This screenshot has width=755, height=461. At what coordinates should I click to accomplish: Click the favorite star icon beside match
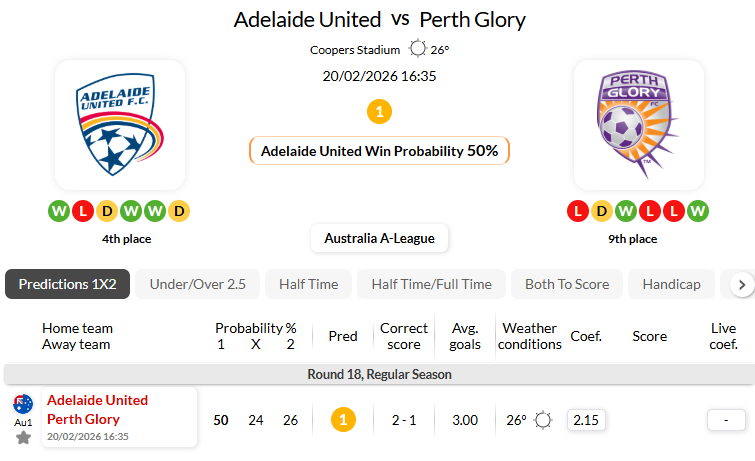[23, 437]
